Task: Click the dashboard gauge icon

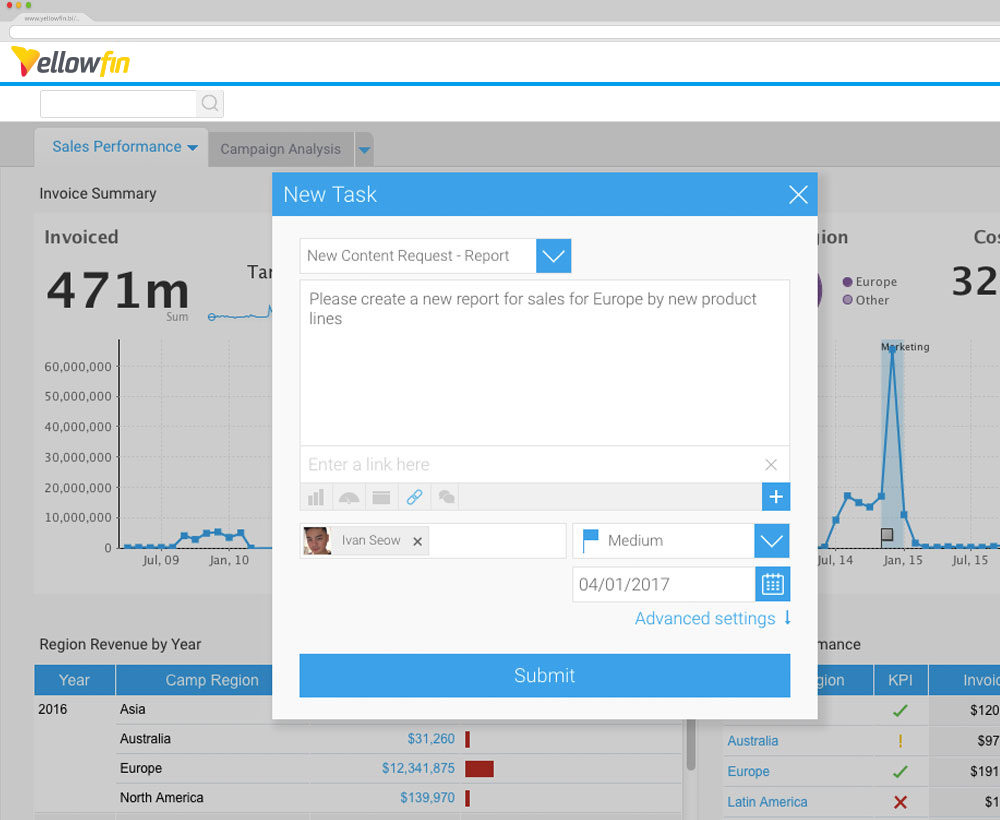Action: (348, 497)
